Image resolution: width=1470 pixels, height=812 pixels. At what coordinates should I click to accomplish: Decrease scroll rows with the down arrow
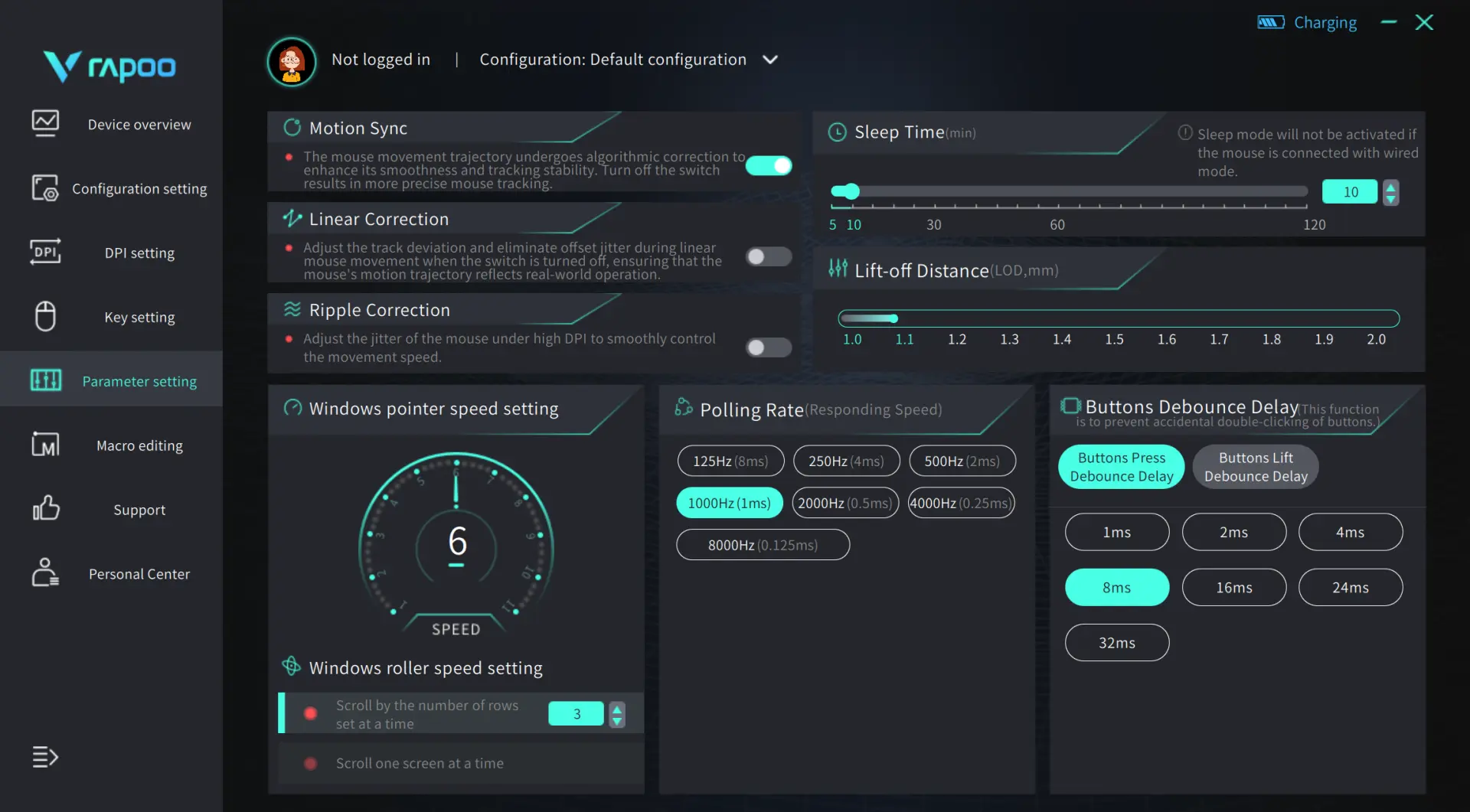click(617, 720)
